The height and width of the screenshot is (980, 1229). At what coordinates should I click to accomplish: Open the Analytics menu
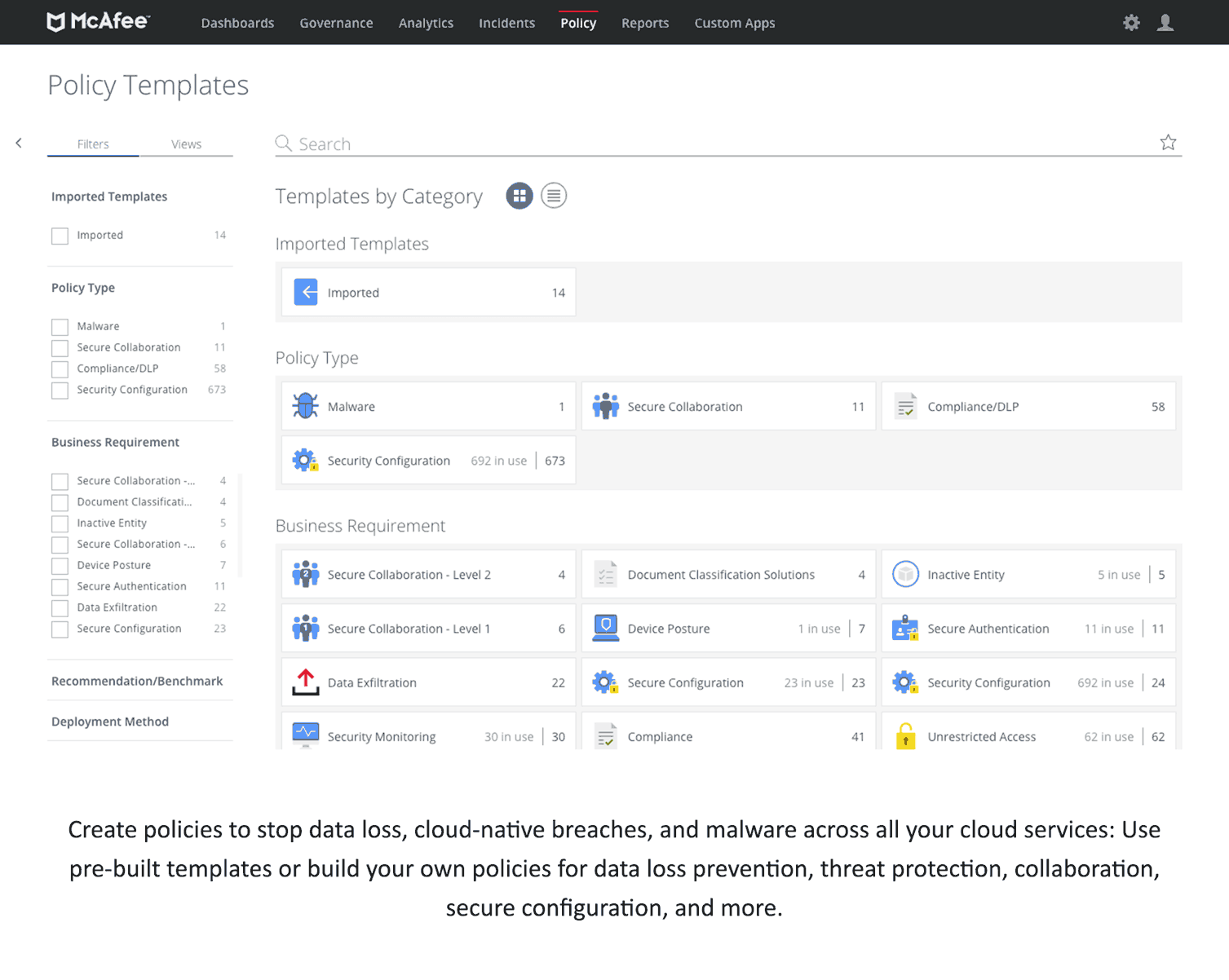(x=426, y=23)
